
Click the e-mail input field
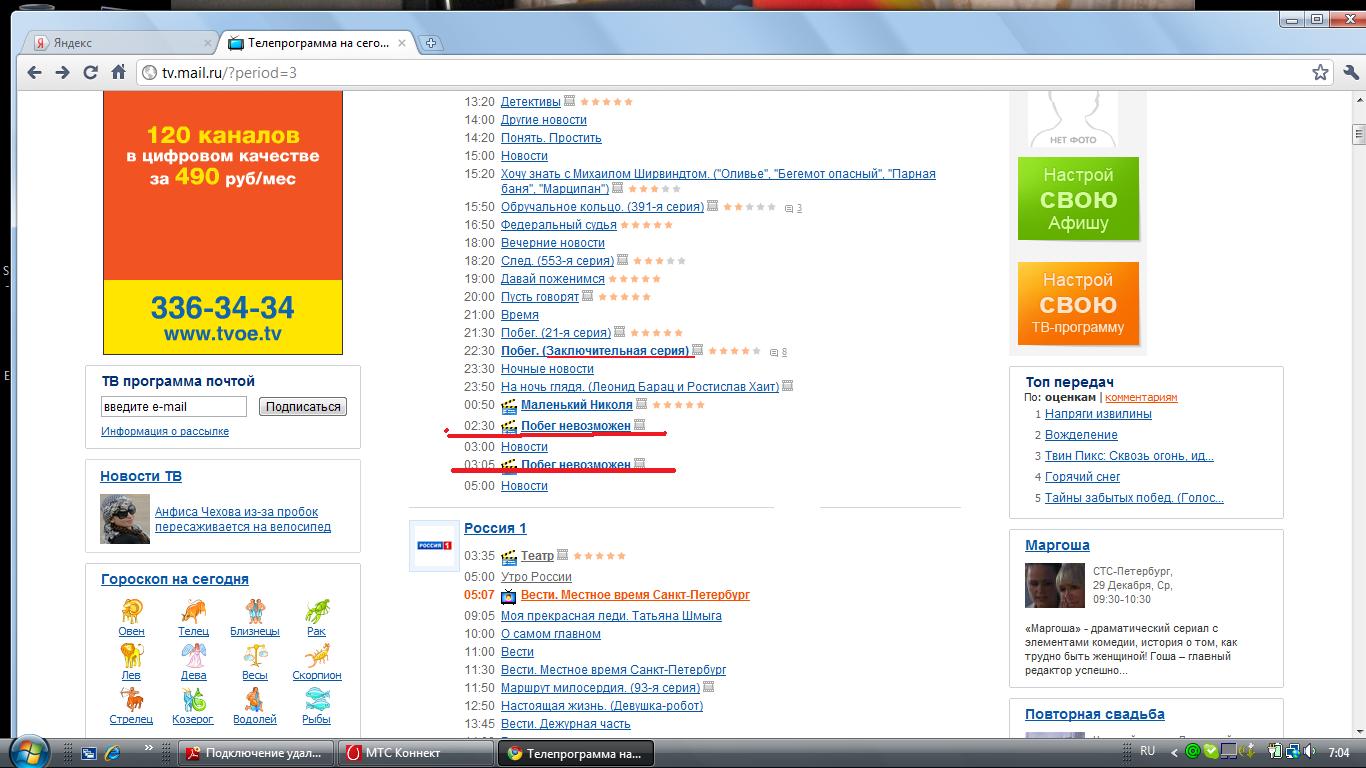pos(173,406)
